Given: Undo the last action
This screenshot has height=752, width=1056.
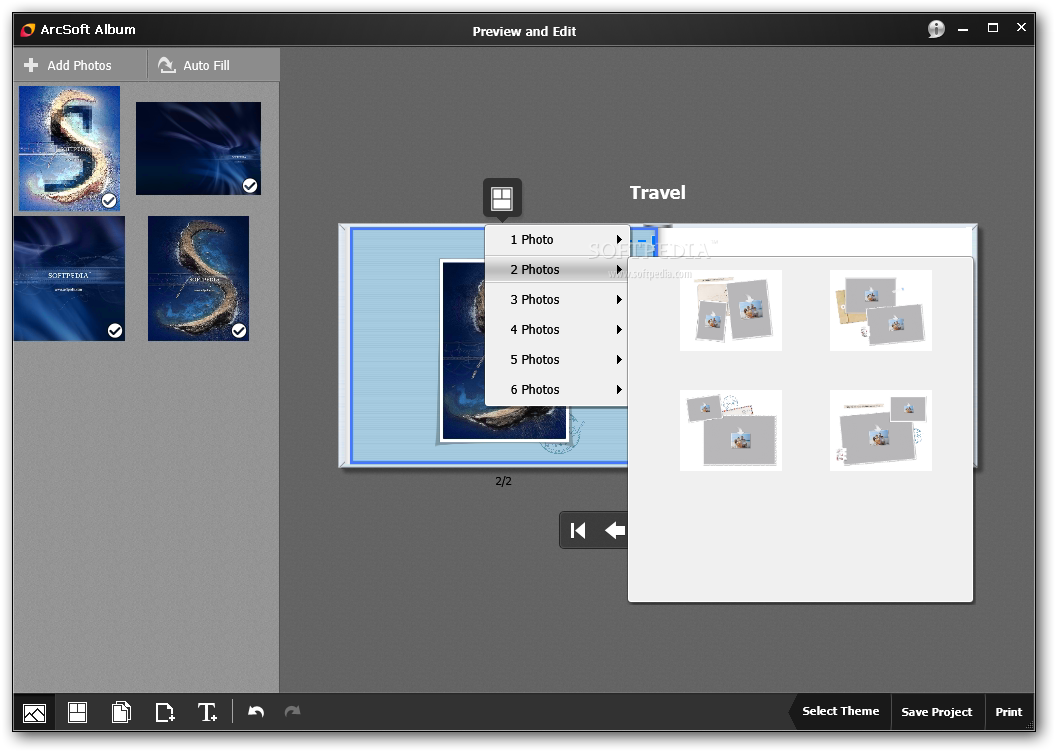Looking at the screenshot, I should (x=256, y=712).
